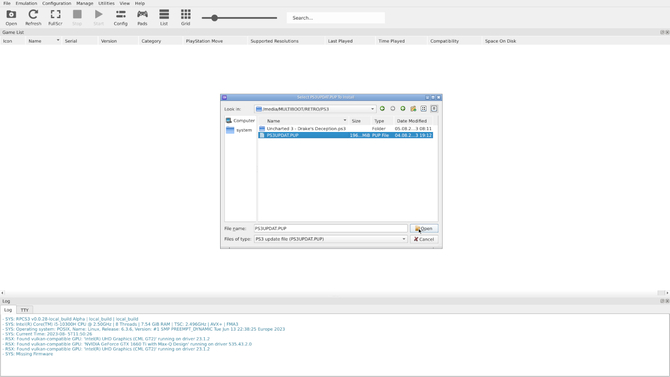Click the Start emulation icon

point(99,18)
